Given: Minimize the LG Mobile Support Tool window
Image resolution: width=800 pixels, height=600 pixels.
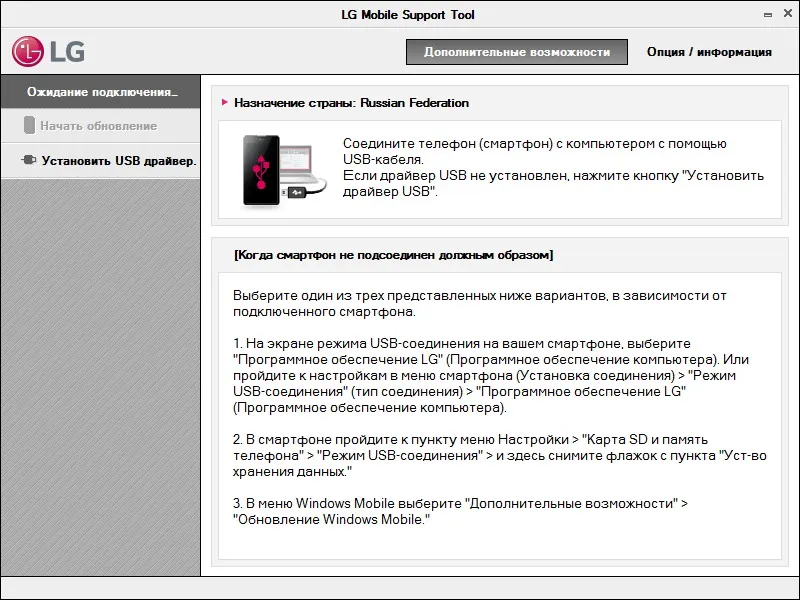Looking at the screenshot, I should (x=768, y=15).
